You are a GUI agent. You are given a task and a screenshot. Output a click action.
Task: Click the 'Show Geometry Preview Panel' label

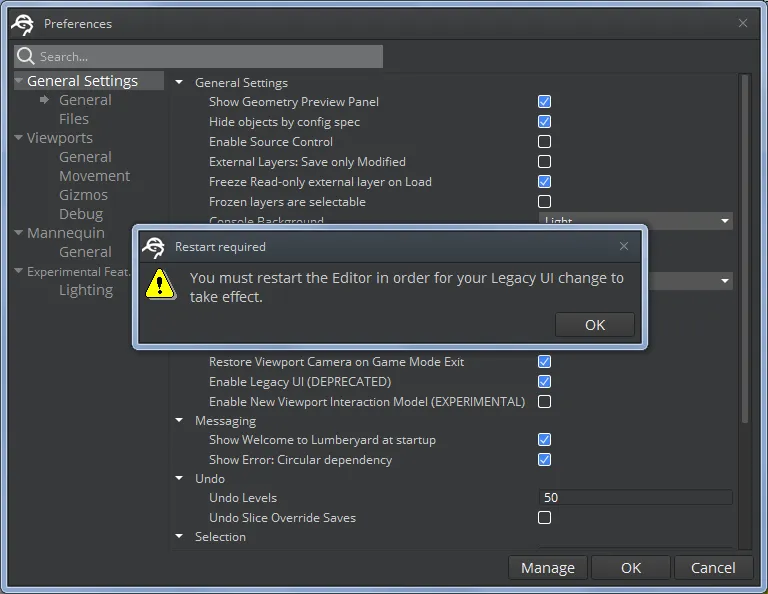[x=294, y=102]
